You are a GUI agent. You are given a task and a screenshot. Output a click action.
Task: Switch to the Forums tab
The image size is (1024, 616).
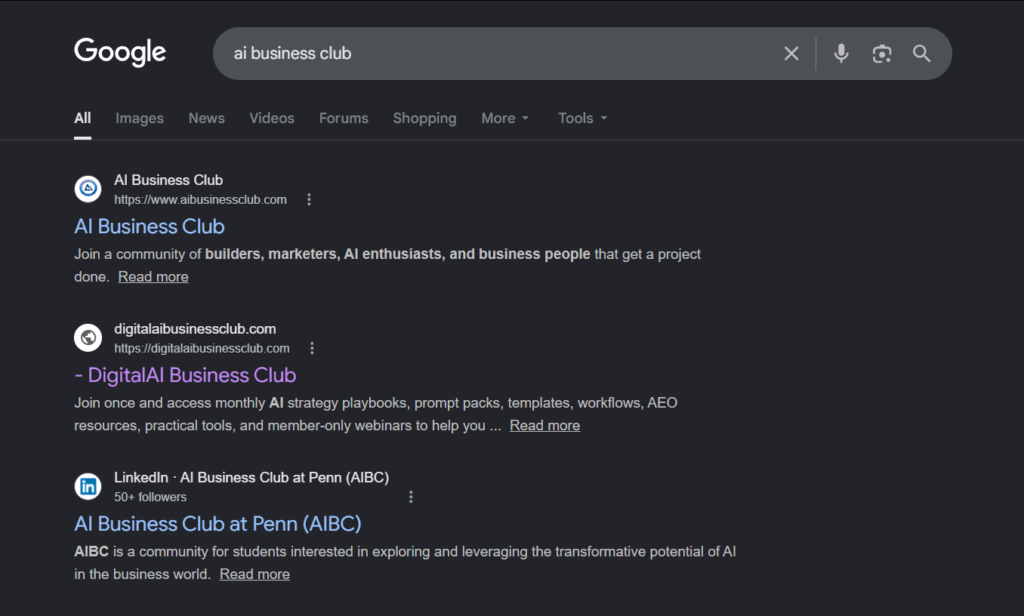coord(344,118)
